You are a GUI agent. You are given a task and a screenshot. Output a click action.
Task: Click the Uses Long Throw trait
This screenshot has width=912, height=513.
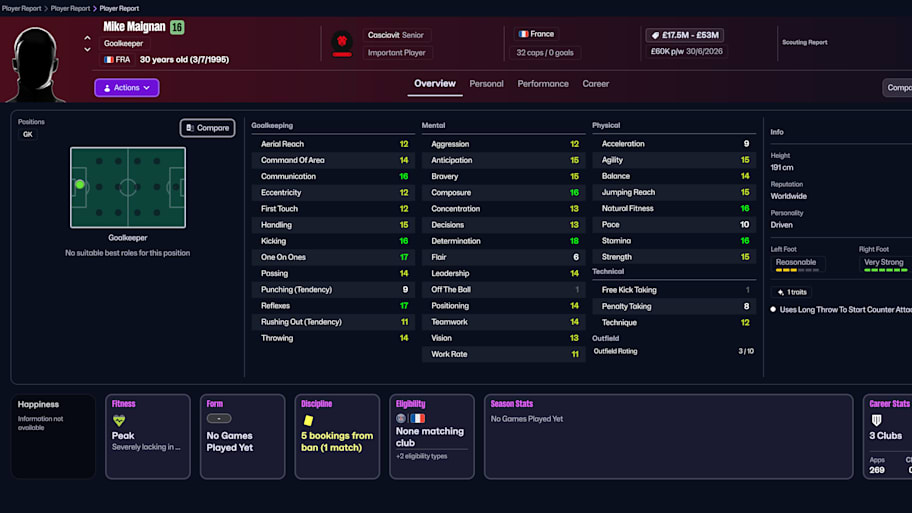point(845,309)
